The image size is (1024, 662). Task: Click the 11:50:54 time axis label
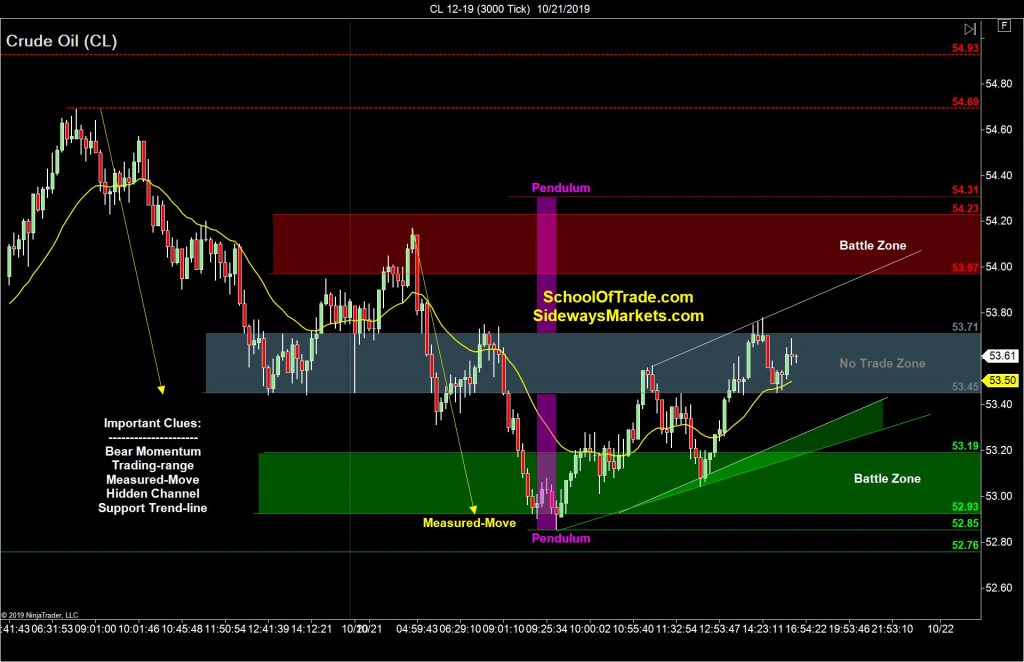tap(225, 629)
